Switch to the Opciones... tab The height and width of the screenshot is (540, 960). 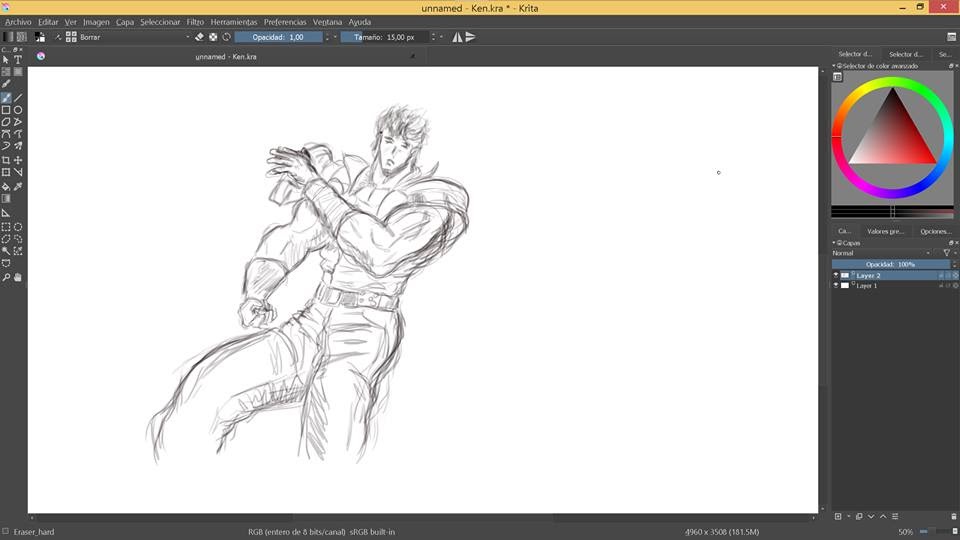pyautogui.click(x=936, y=231)
